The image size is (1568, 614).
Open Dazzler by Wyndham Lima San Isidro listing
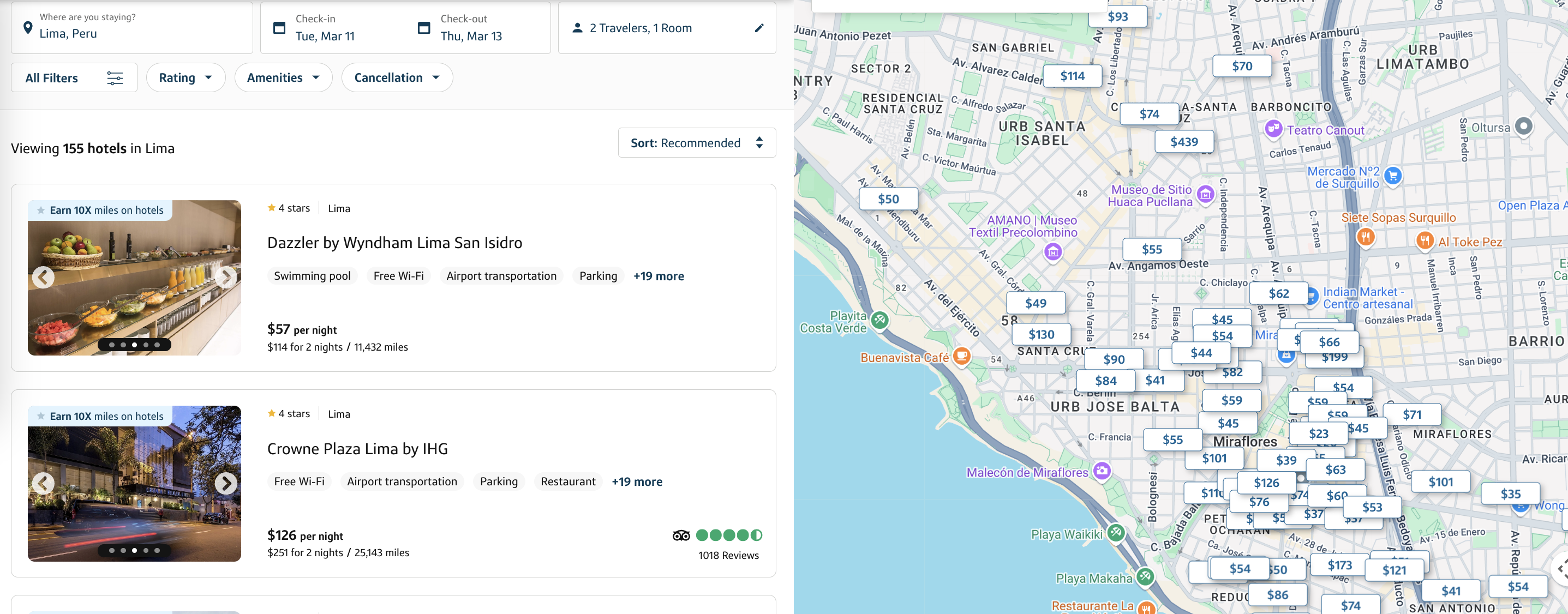coord(394,243)
